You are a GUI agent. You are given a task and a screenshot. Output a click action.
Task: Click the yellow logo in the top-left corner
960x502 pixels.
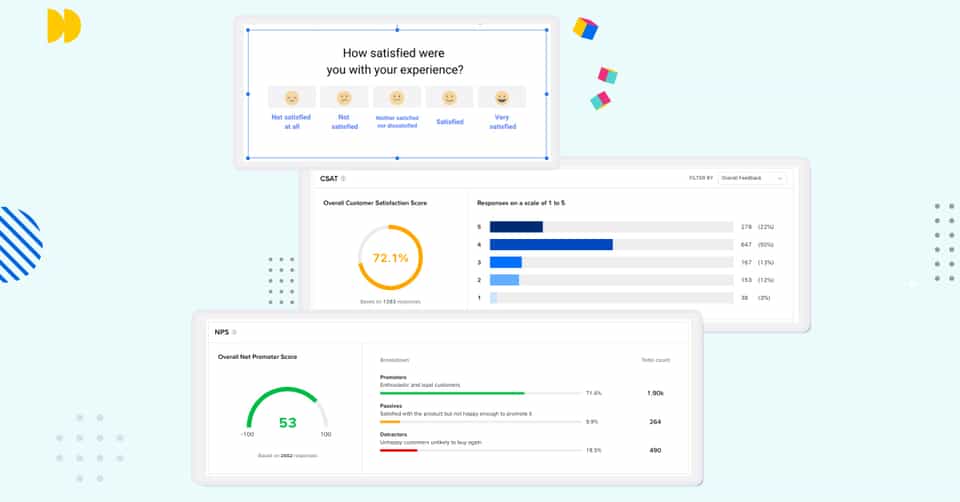64,26
